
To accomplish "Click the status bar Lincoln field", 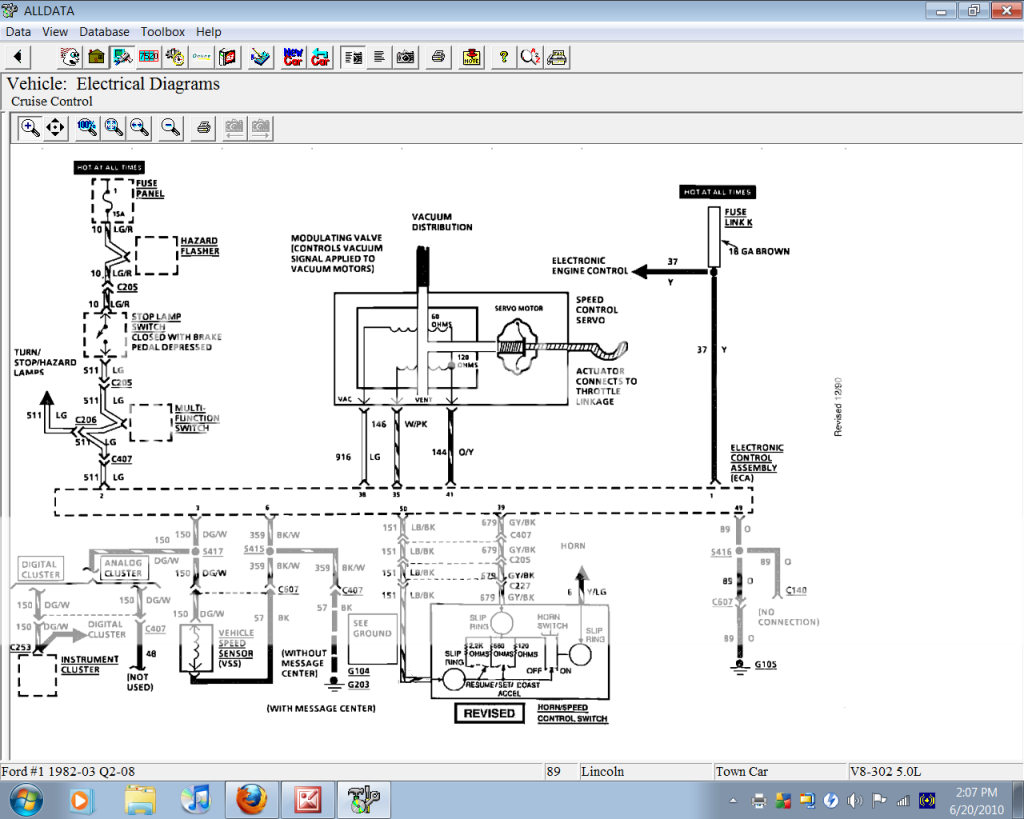I will click(x=645, y=771).
